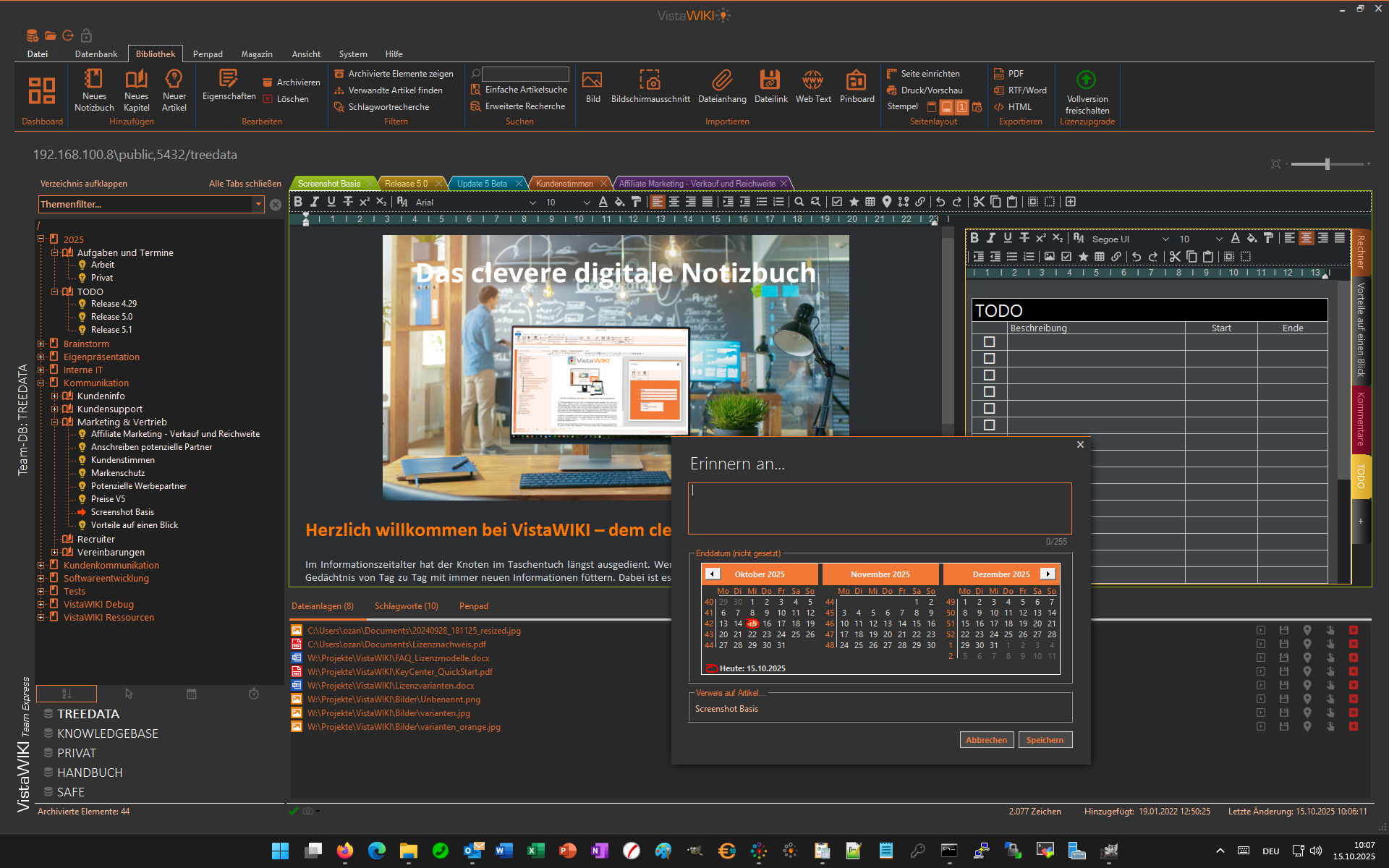The width and height of the screenshot is (1389, 868).
Task: Click the Erinnern an text field
Action: [879, 509]
